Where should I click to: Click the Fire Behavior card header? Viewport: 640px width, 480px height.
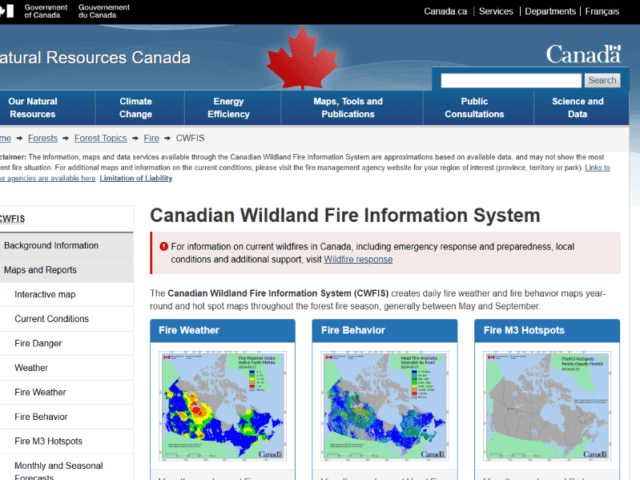click(384, 331)
